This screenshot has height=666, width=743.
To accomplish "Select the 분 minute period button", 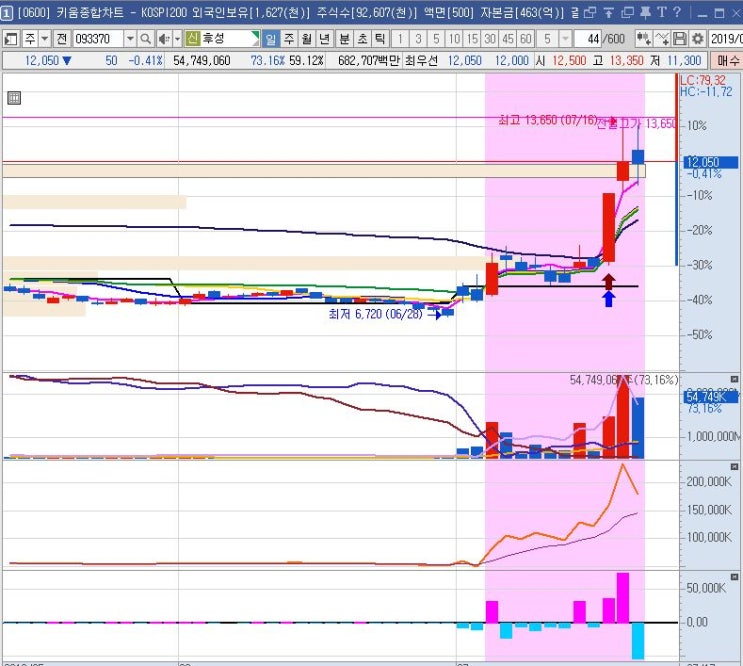I will click(x=344, y=39).
